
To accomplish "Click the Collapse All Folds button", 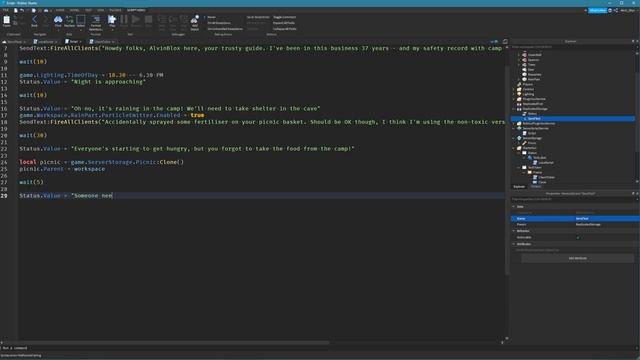I will pyautogui.click(x=284, y=29).
